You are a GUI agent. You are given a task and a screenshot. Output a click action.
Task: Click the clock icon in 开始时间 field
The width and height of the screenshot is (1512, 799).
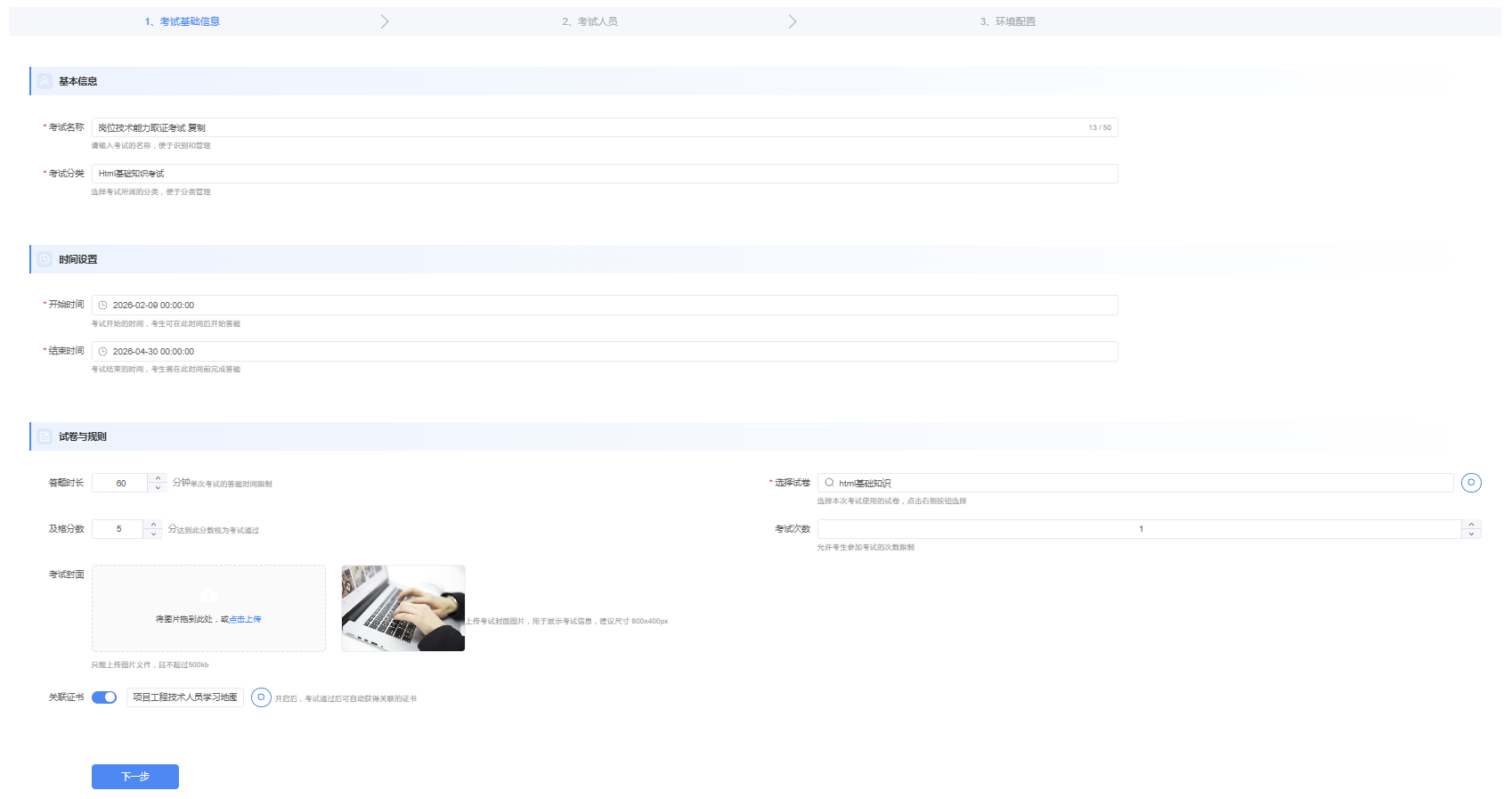(x=102, y=306)
